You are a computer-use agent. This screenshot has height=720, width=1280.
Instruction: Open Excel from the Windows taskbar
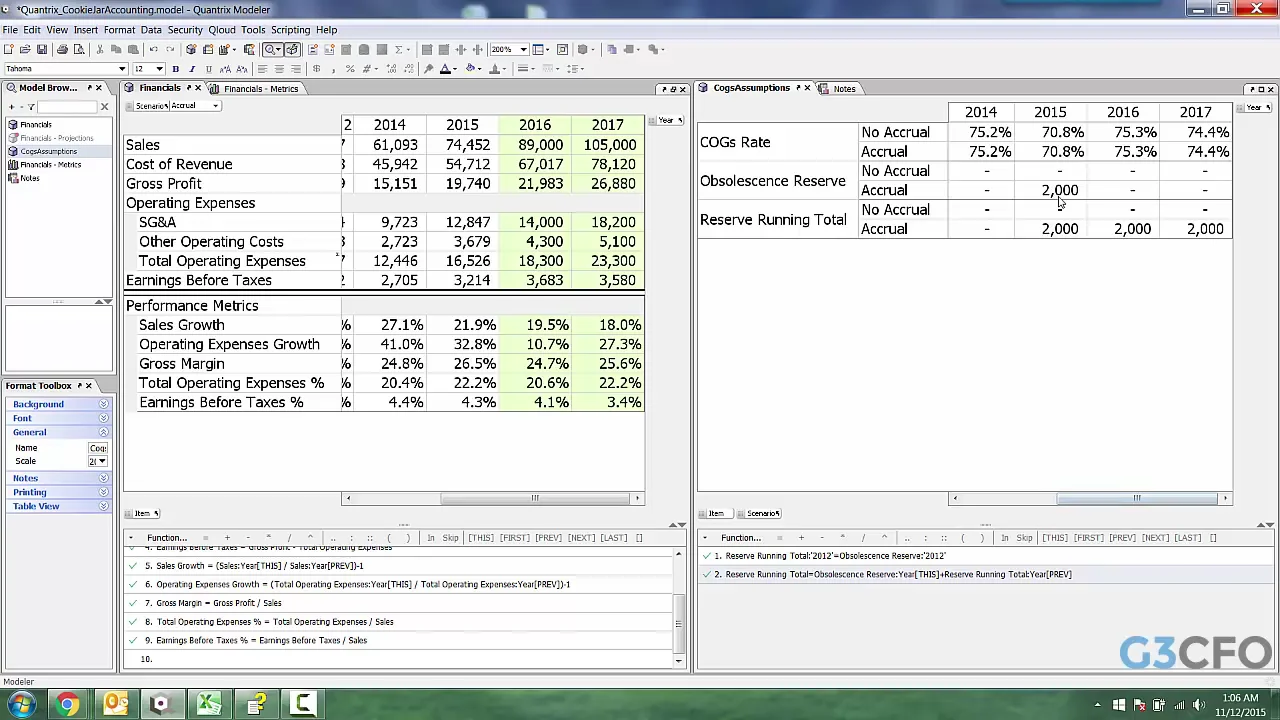209,705
